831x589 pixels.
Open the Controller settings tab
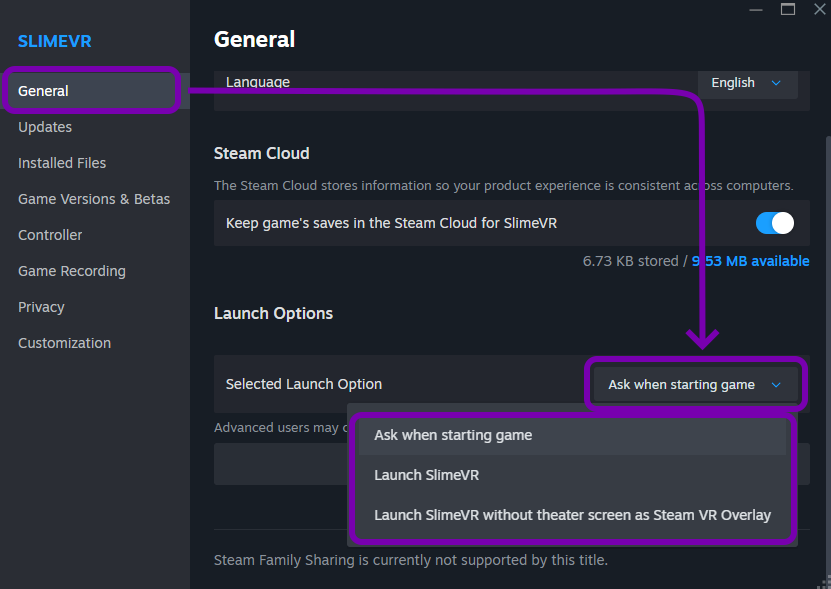[x=50, y=235]
